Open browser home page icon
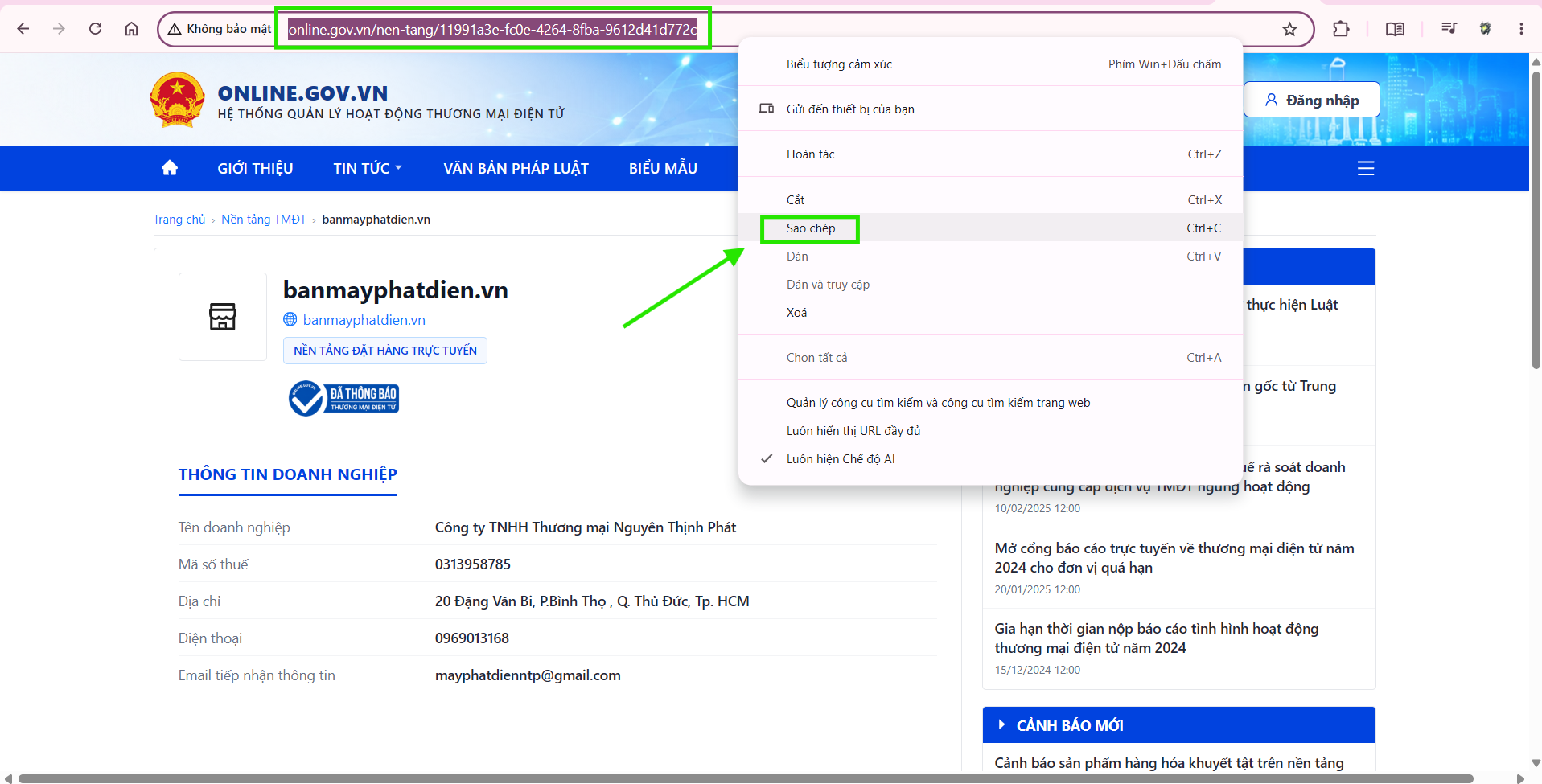The width and height of the screenshot is (1542, 784). tap(131, 29)
